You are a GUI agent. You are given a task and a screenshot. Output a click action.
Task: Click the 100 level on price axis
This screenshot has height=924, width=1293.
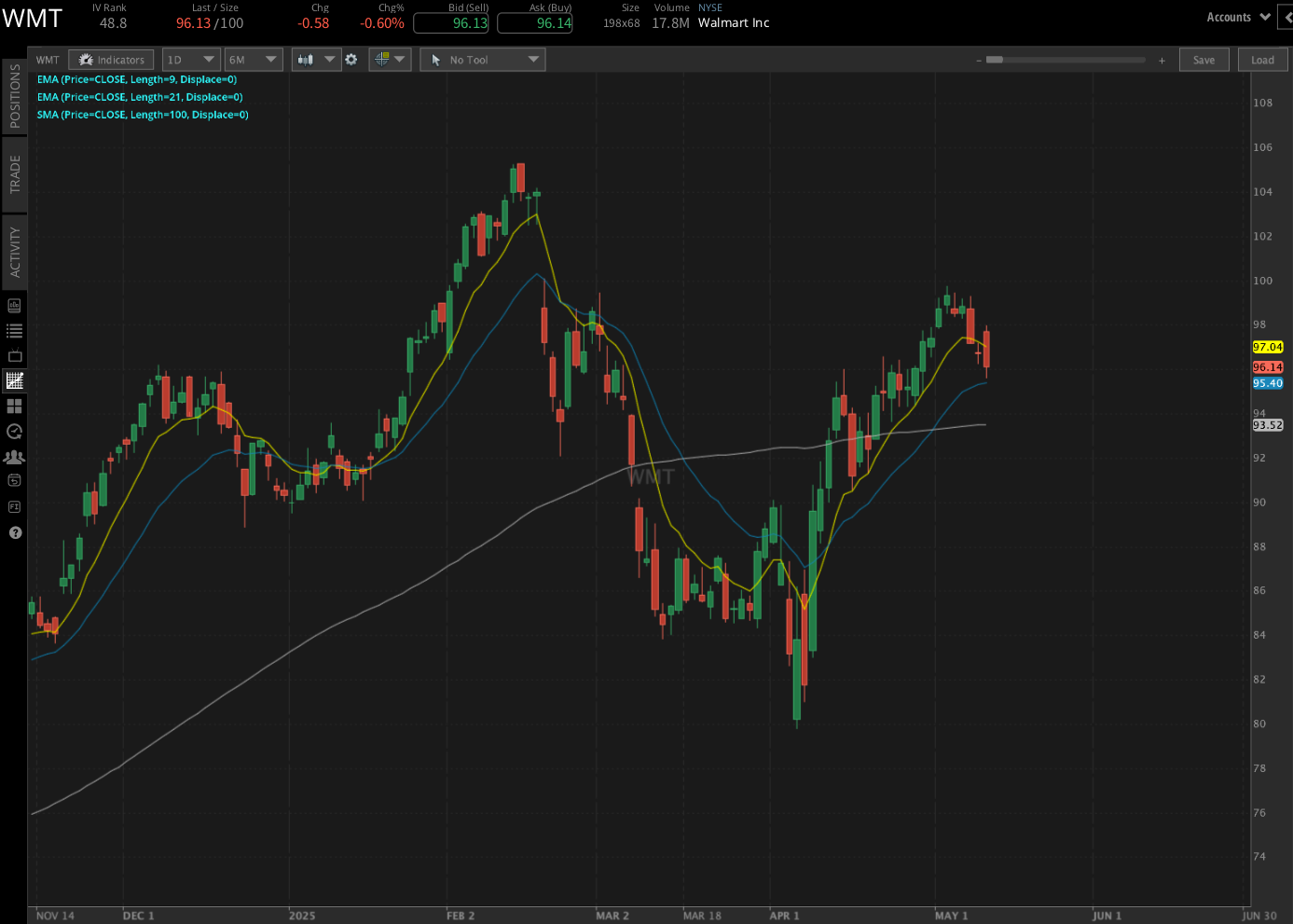click(x=1262, y=281)
